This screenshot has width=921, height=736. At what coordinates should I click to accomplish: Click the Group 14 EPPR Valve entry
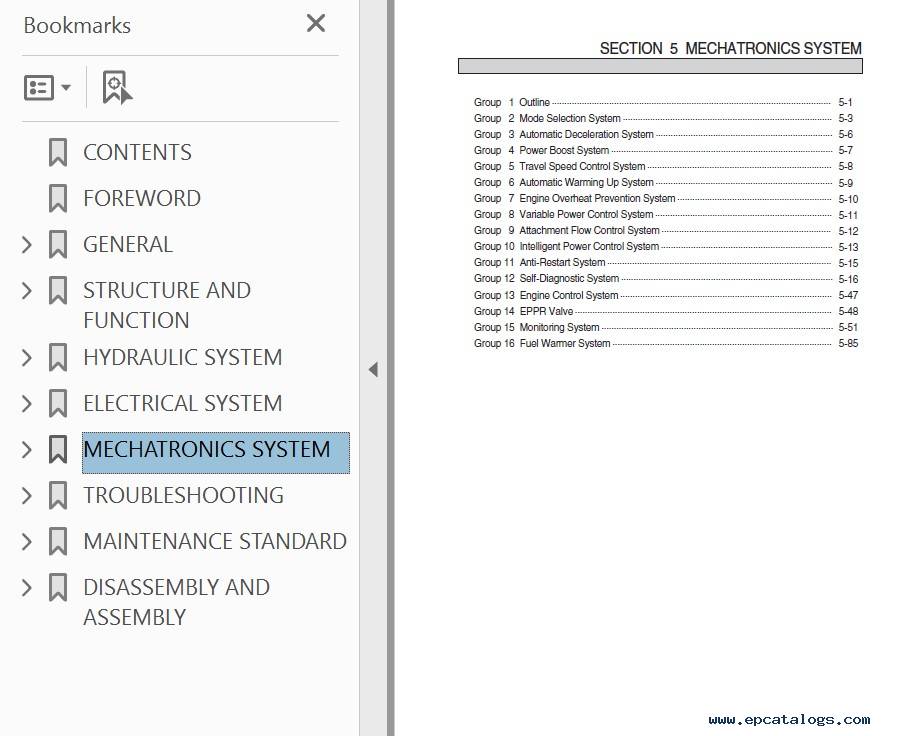coord(665,311)
